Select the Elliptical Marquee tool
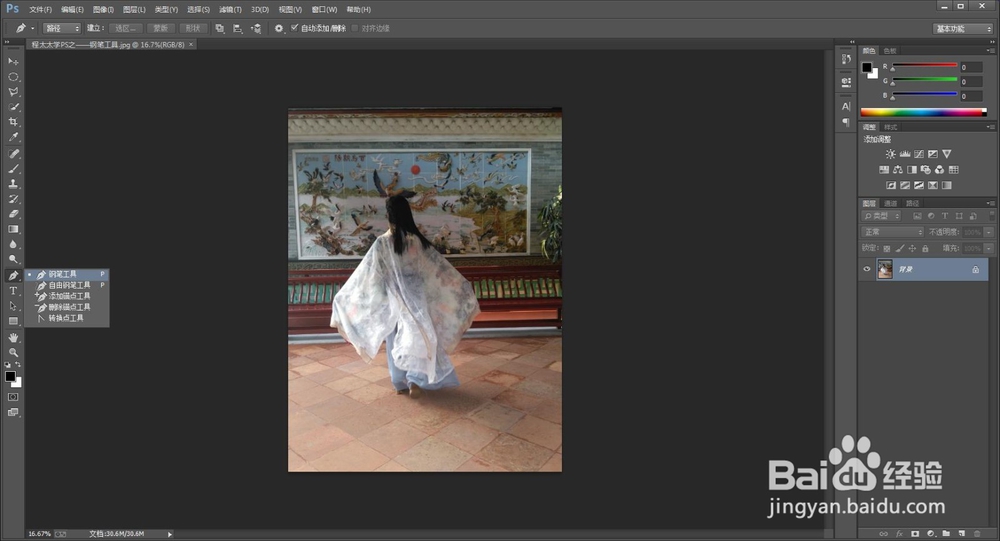This screenshot has height=541, width=1000. coord(13,77)
